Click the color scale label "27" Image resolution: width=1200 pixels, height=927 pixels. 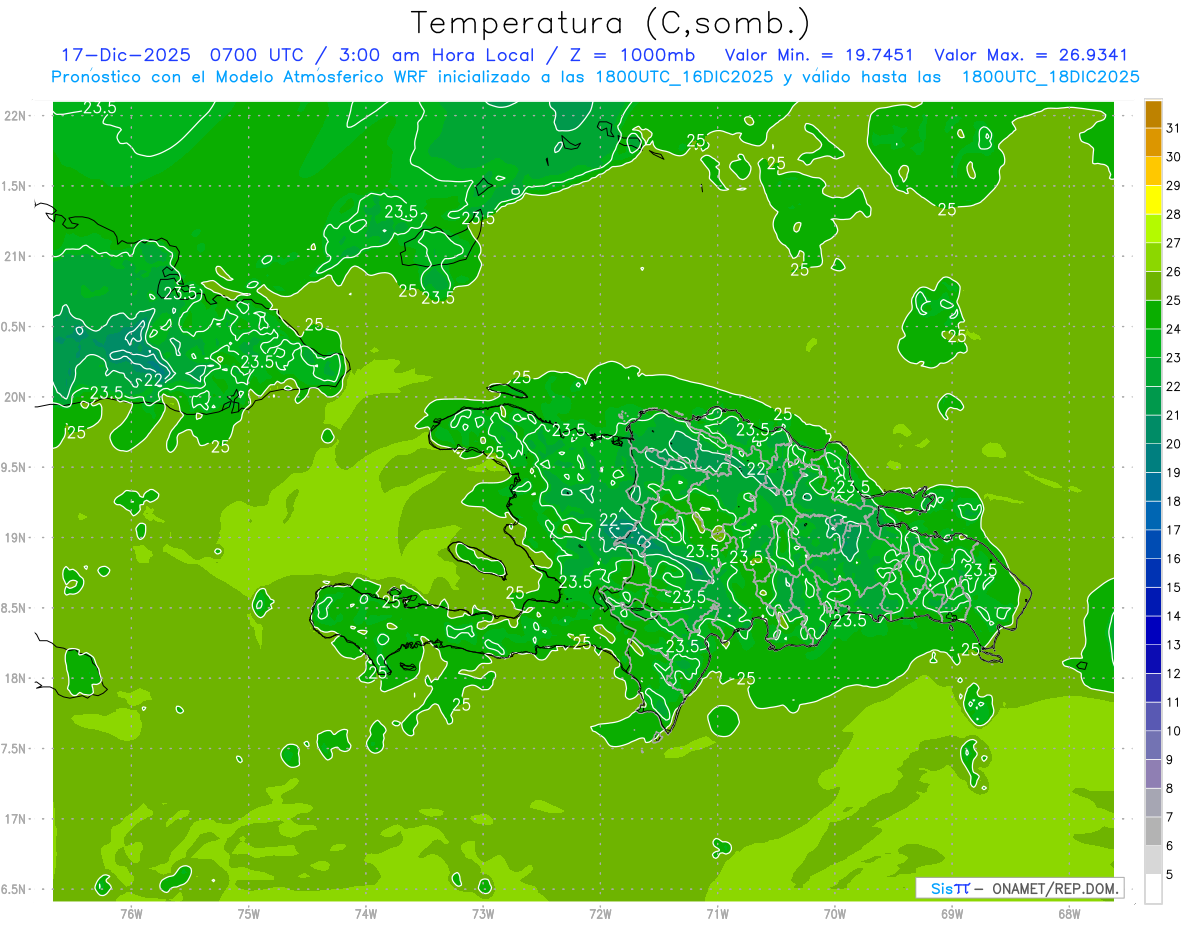[x=1173, y=243]
